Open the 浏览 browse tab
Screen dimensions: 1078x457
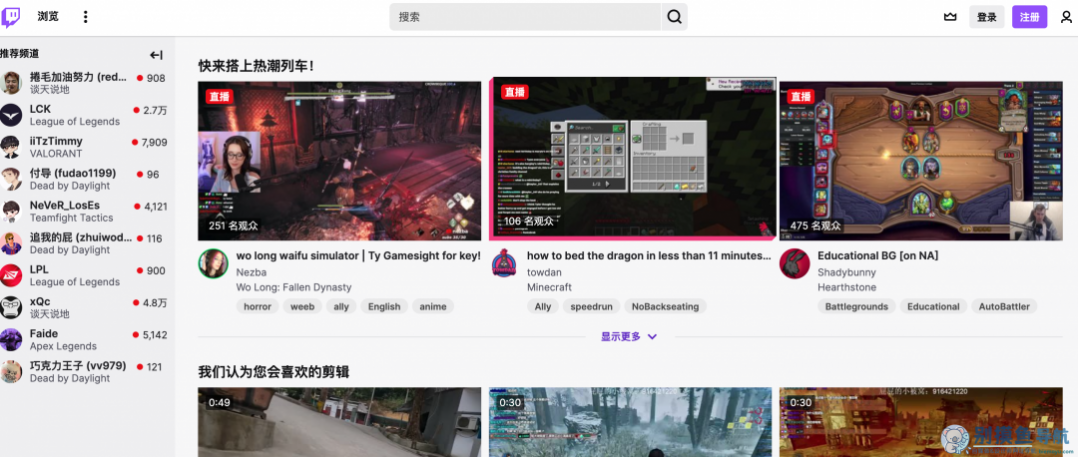click(x=48, y=17)
